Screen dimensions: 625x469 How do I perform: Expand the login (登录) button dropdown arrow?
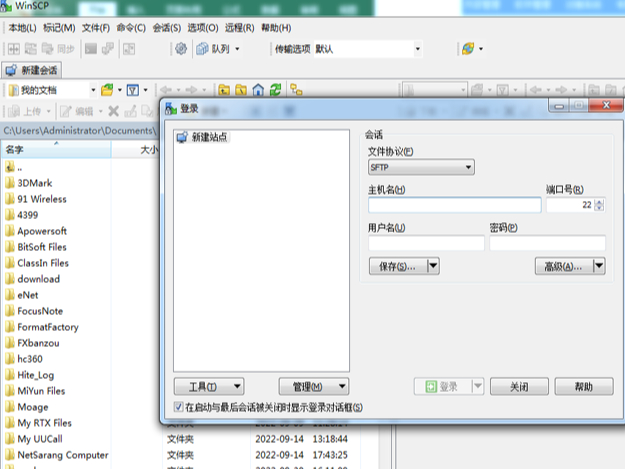pos(478,387)
